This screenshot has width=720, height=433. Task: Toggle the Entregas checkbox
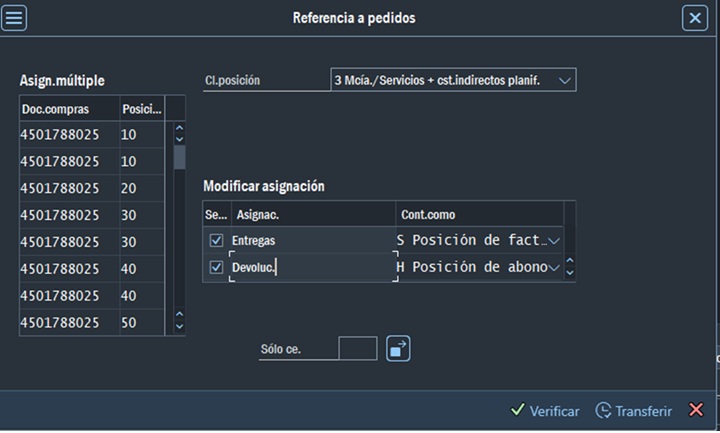pyautogui.click(x=216, y=240)
